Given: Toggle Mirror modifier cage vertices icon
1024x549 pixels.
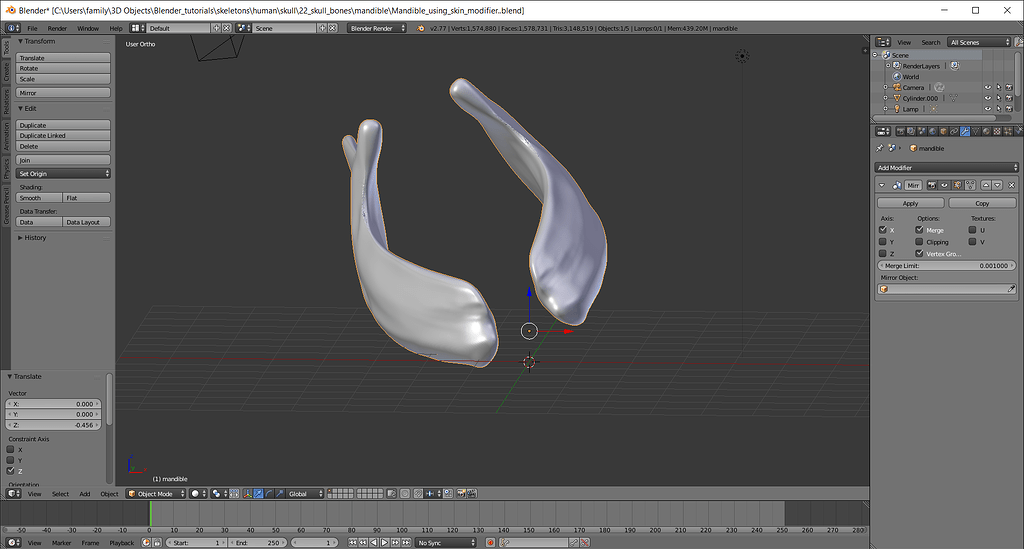Looking at the screenshot, I should [970, 185].
